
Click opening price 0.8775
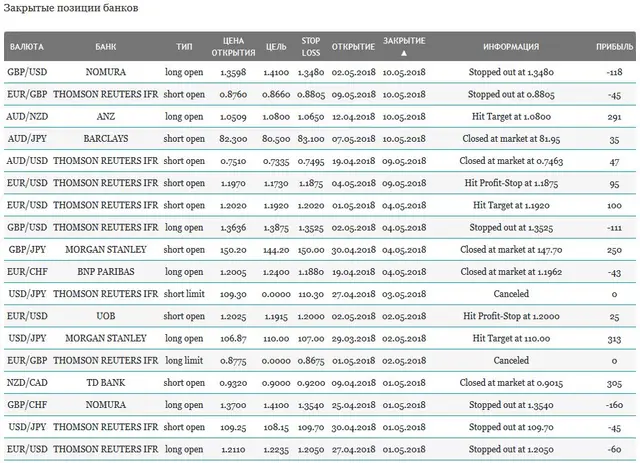(x=233, y=361)
